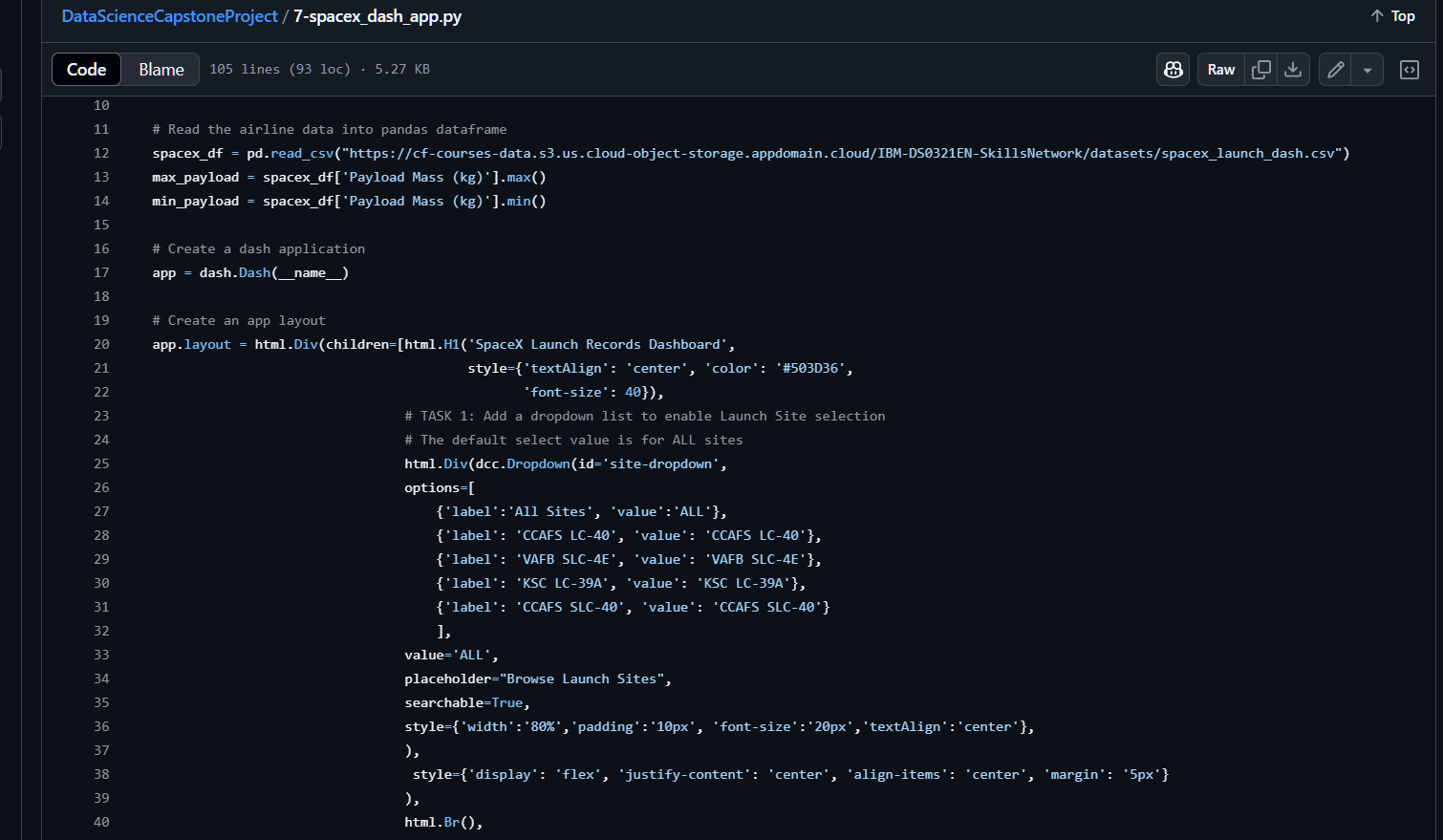The width and height of the screenshot is (1443, 840).
Task: Click the 7-spacex_dash_app.py file name
Action: click(x=377, y=16)
